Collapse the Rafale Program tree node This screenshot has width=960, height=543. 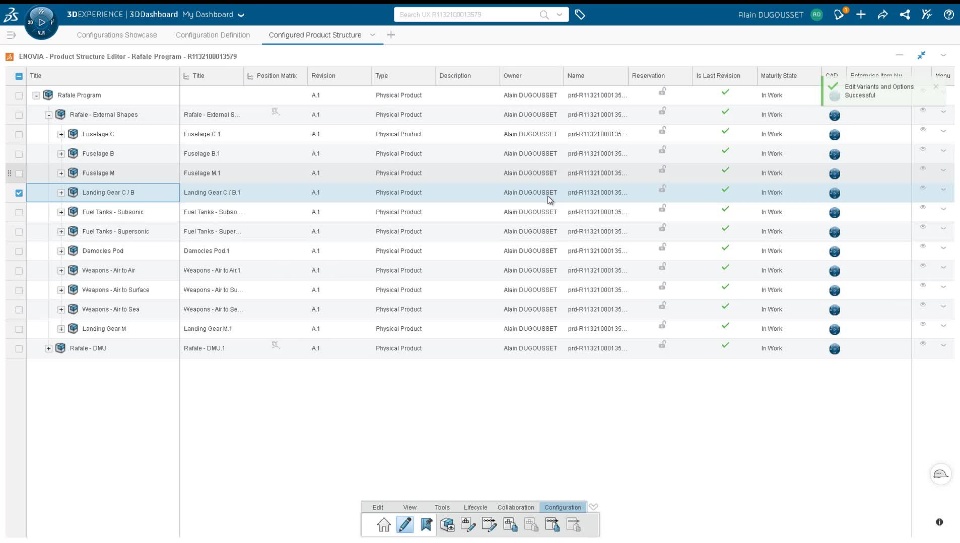[x=36, y=95]
